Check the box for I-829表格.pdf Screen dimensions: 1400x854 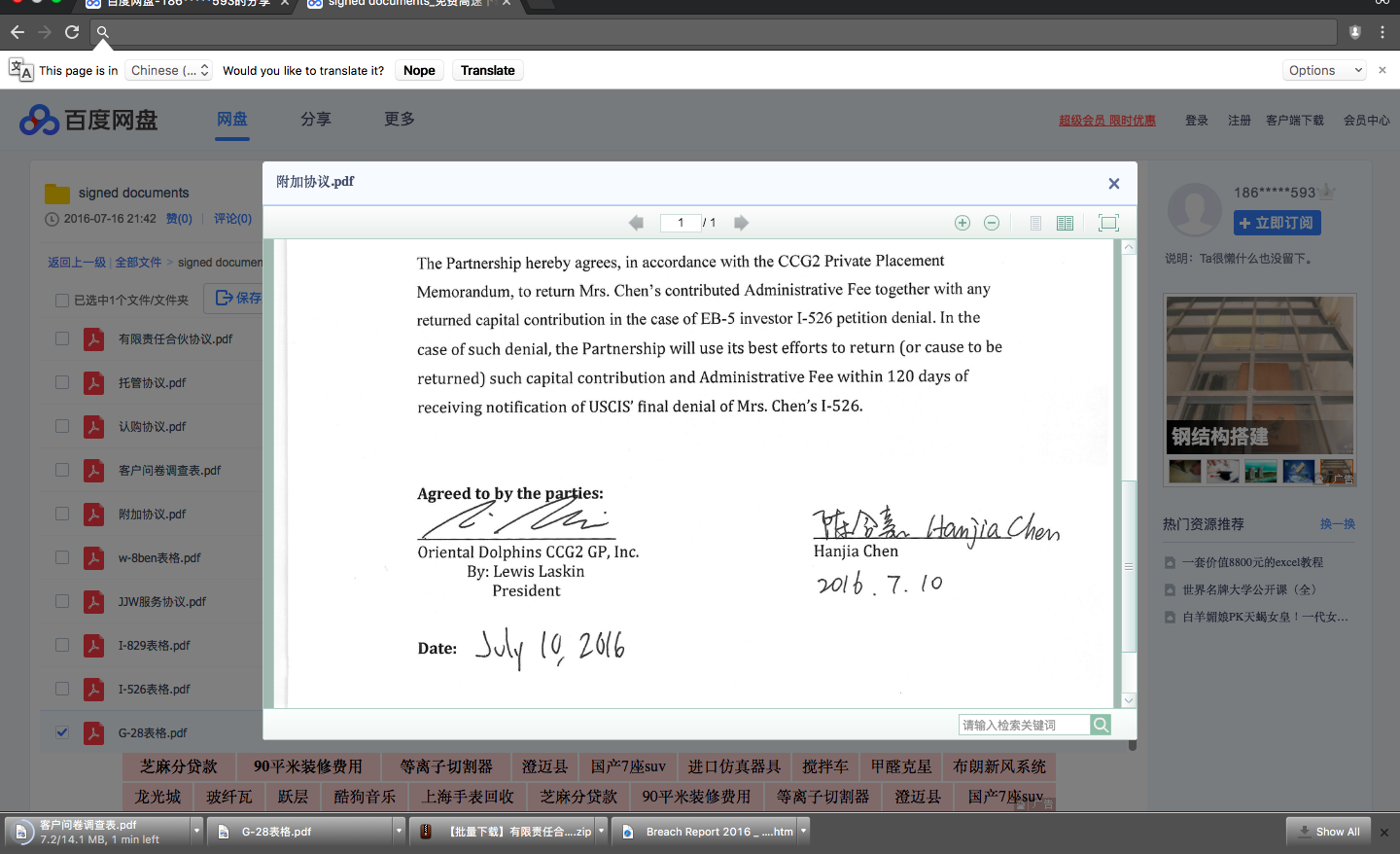[62, 645]
